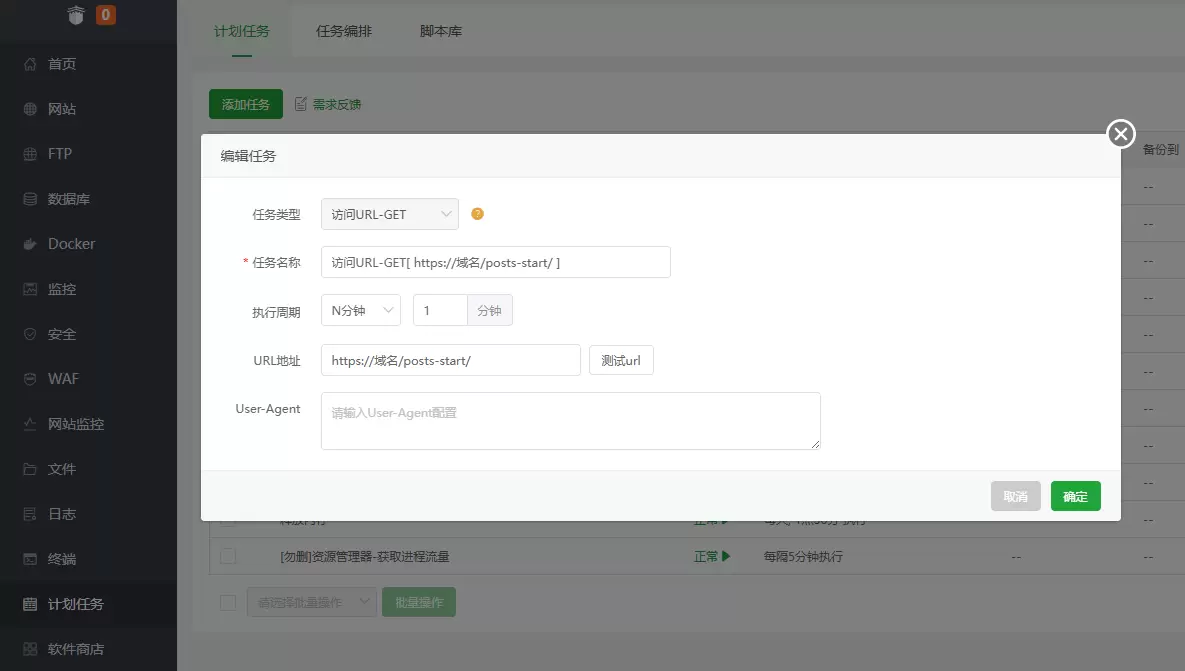Click the [勿删]资源管理器-获取进程流量 task name

(x=364, y=556)
